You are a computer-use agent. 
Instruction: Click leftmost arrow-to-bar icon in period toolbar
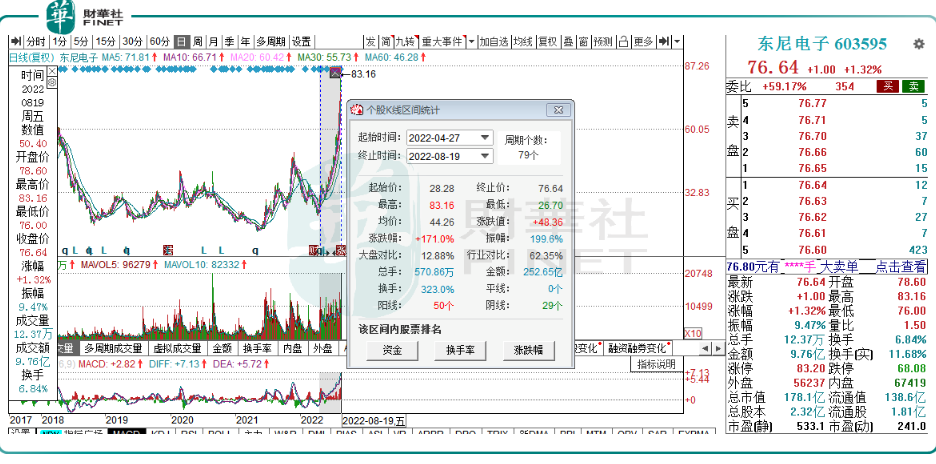[16, 42]
